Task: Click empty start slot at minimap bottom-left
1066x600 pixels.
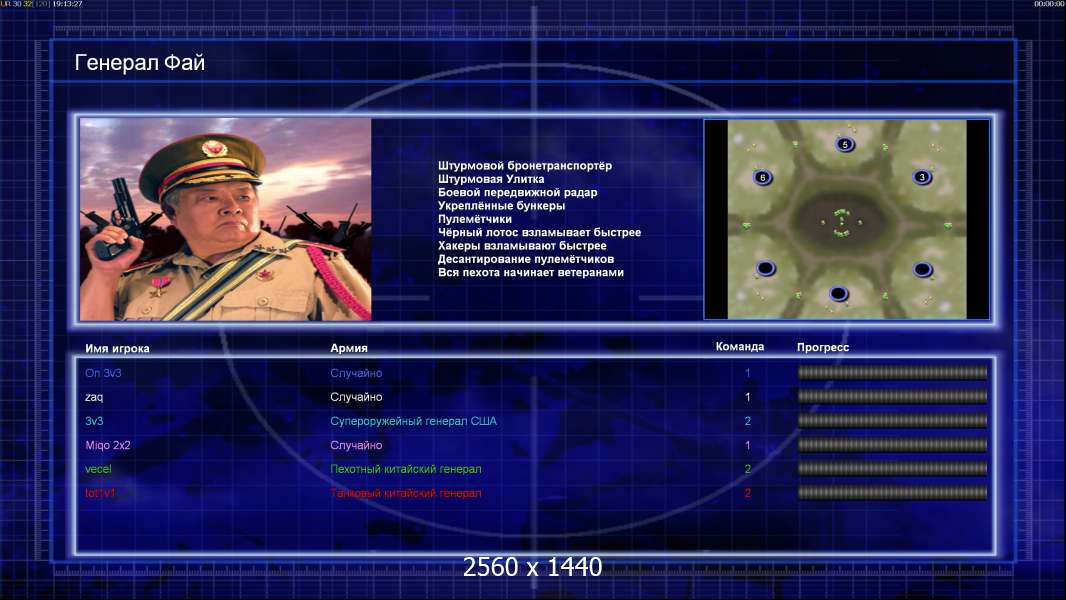Action: [766, 268]
